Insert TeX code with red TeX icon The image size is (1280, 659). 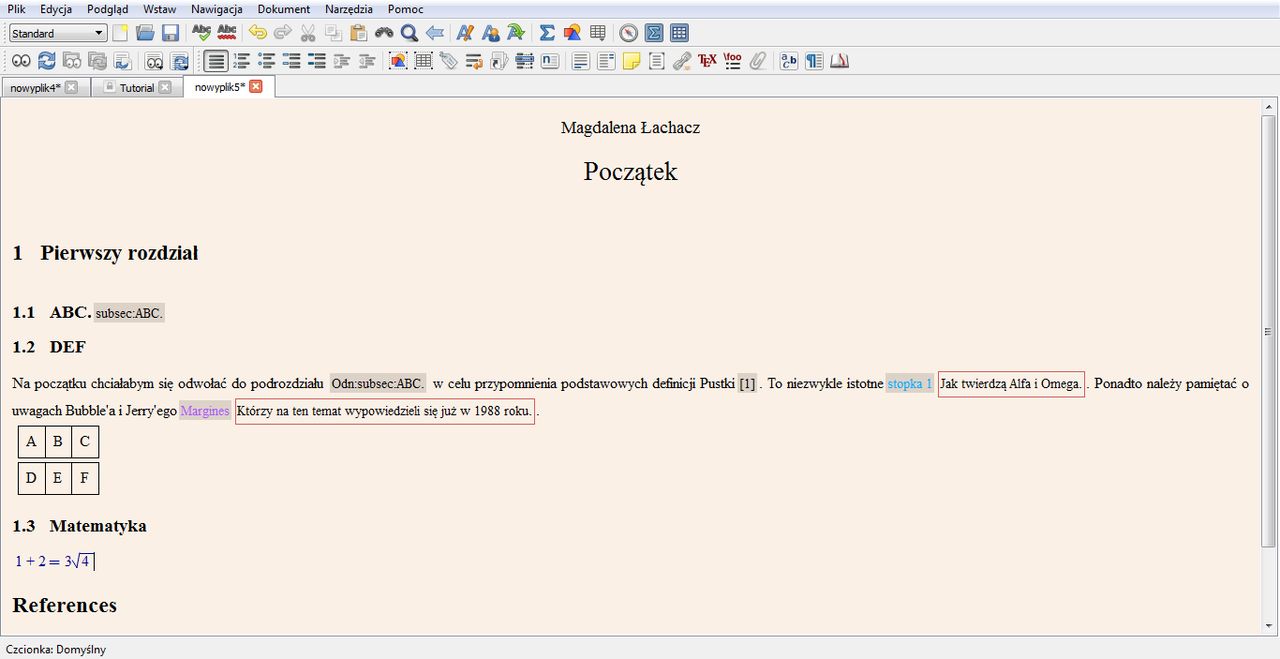click(x=708, y=61)
